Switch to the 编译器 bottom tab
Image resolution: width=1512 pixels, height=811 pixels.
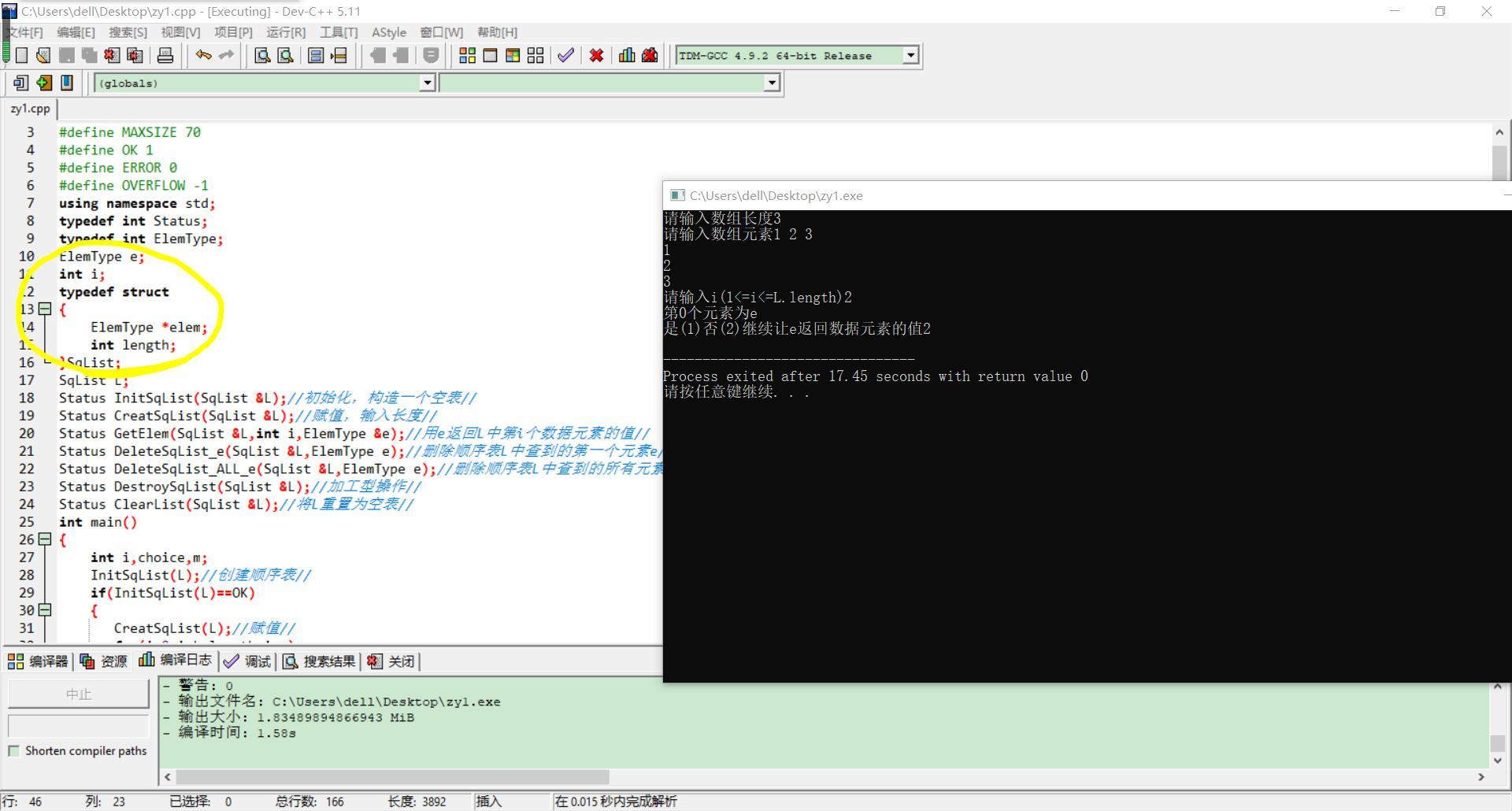pyautogui.click(x=38, y=661)
